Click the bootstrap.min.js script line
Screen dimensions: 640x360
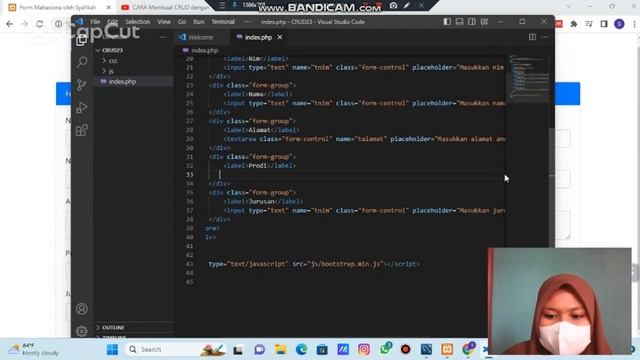click(x=314, y=264)
